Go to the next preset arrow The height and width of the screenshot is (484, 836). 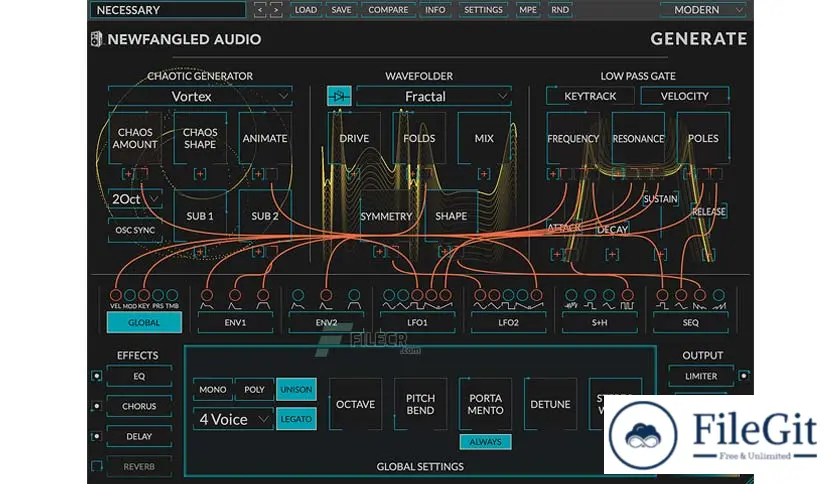pos(276,10)
